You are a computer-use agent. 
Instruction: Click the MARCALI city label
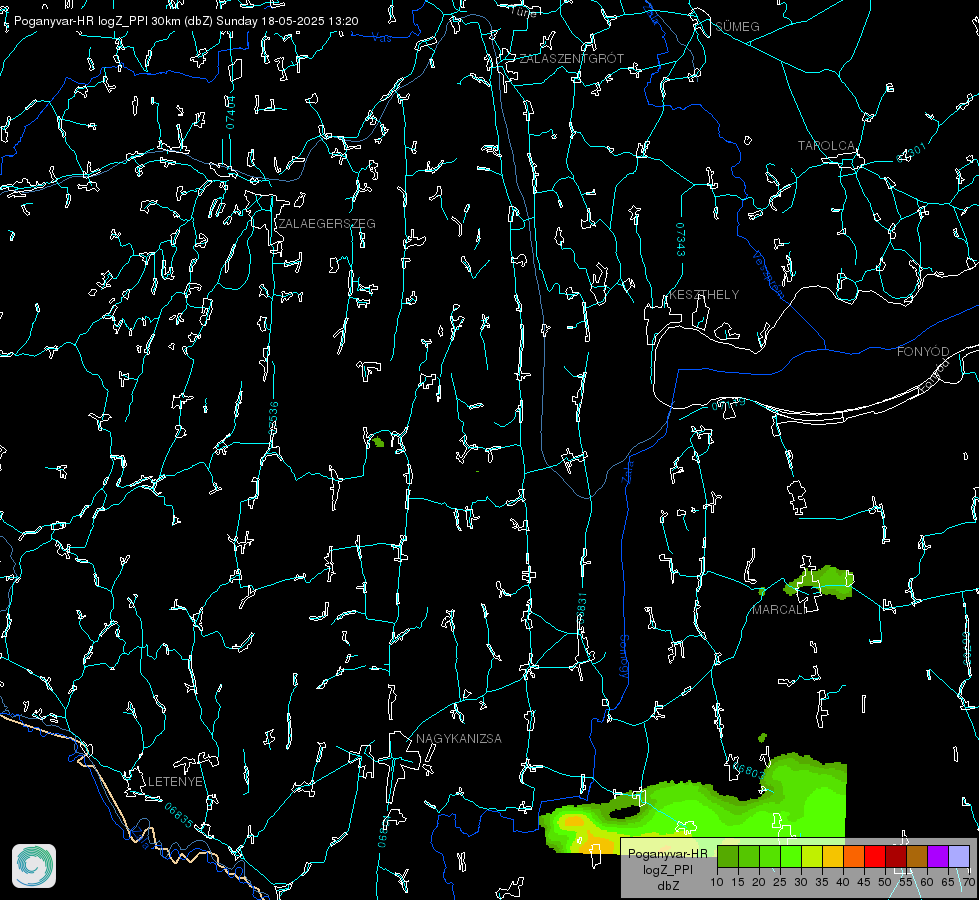[x=779, y=610]
